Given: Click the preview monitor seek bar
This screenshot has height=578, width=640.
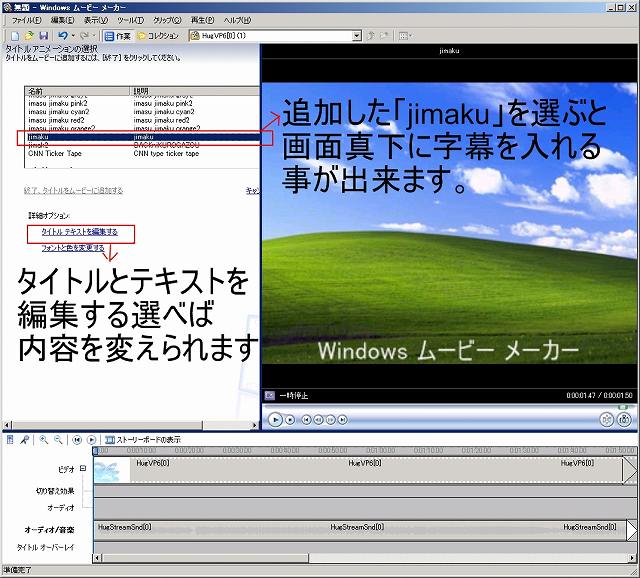Looking at the screenshot, I should click(449, 407).
